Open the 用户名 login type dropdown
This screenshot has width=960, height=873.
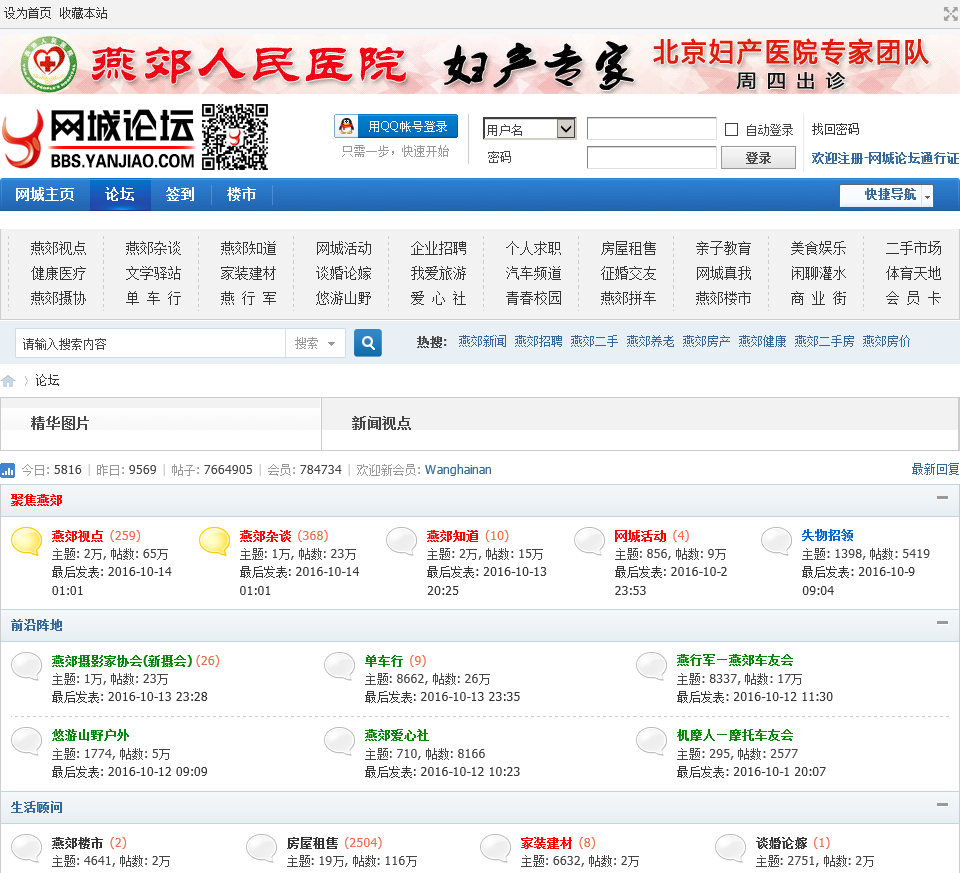(529, 129)
